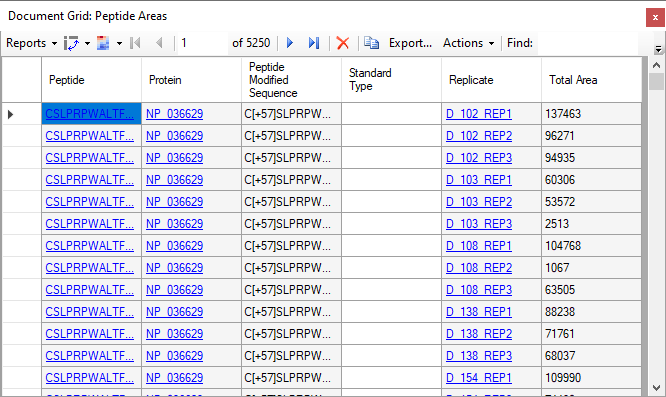The height and width of the screenshot is (397, 666).
Task: Open dropdown arrow beside colored grid icon
Action: (119, 43)
